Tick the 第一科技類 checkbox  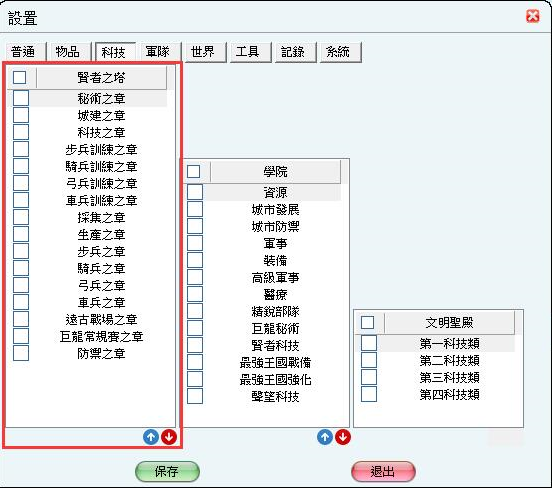click(369, 343)
